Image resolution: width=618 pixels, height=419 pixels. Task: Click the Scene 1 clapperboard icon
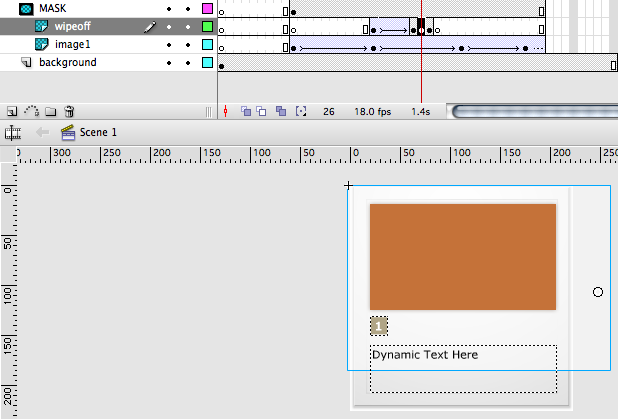pyautogui.click(x=68, y=132)
